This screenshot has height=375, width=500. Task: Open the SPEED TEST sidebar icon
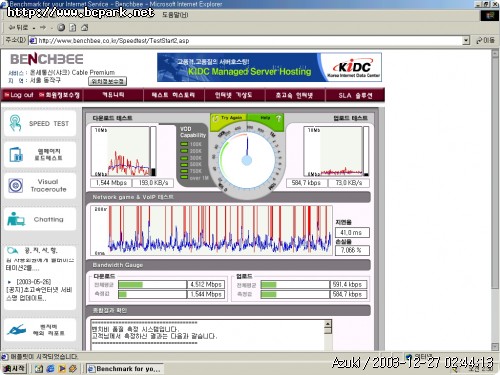15,123
